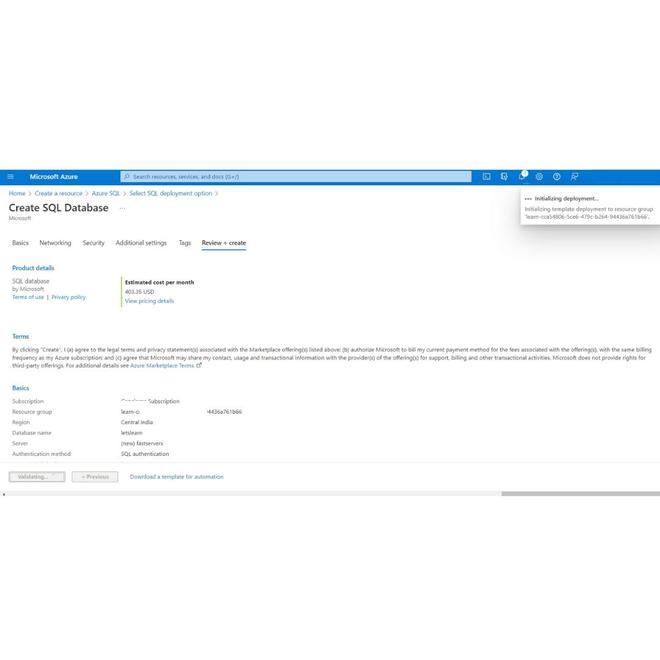The width and height of the screenshot is (660, 660).
Task: Switch to the Security tab
Action: point(93,243)
